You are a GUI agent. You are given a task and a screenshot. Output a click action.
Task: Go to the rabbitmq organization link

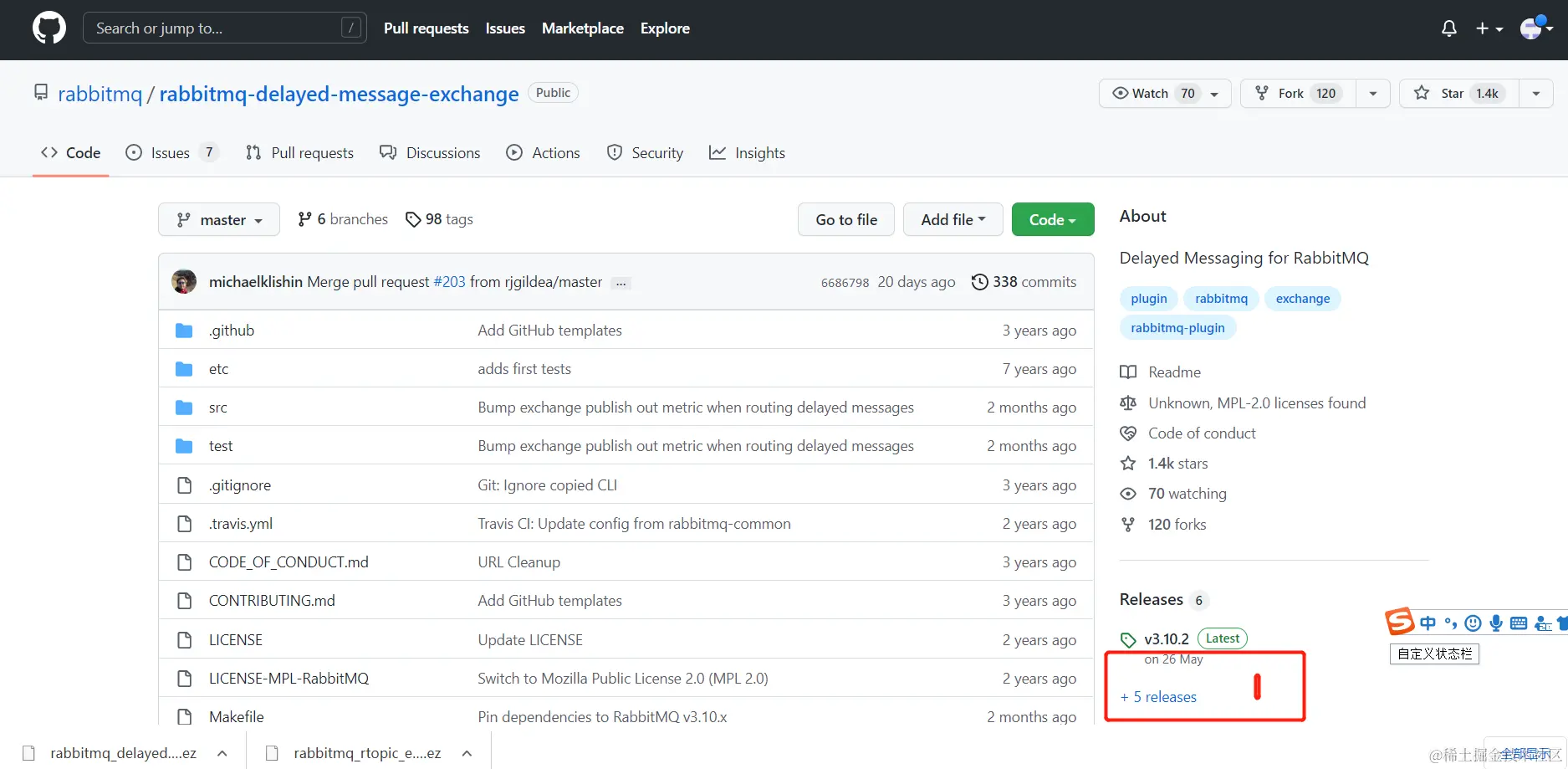pos(100,94)
